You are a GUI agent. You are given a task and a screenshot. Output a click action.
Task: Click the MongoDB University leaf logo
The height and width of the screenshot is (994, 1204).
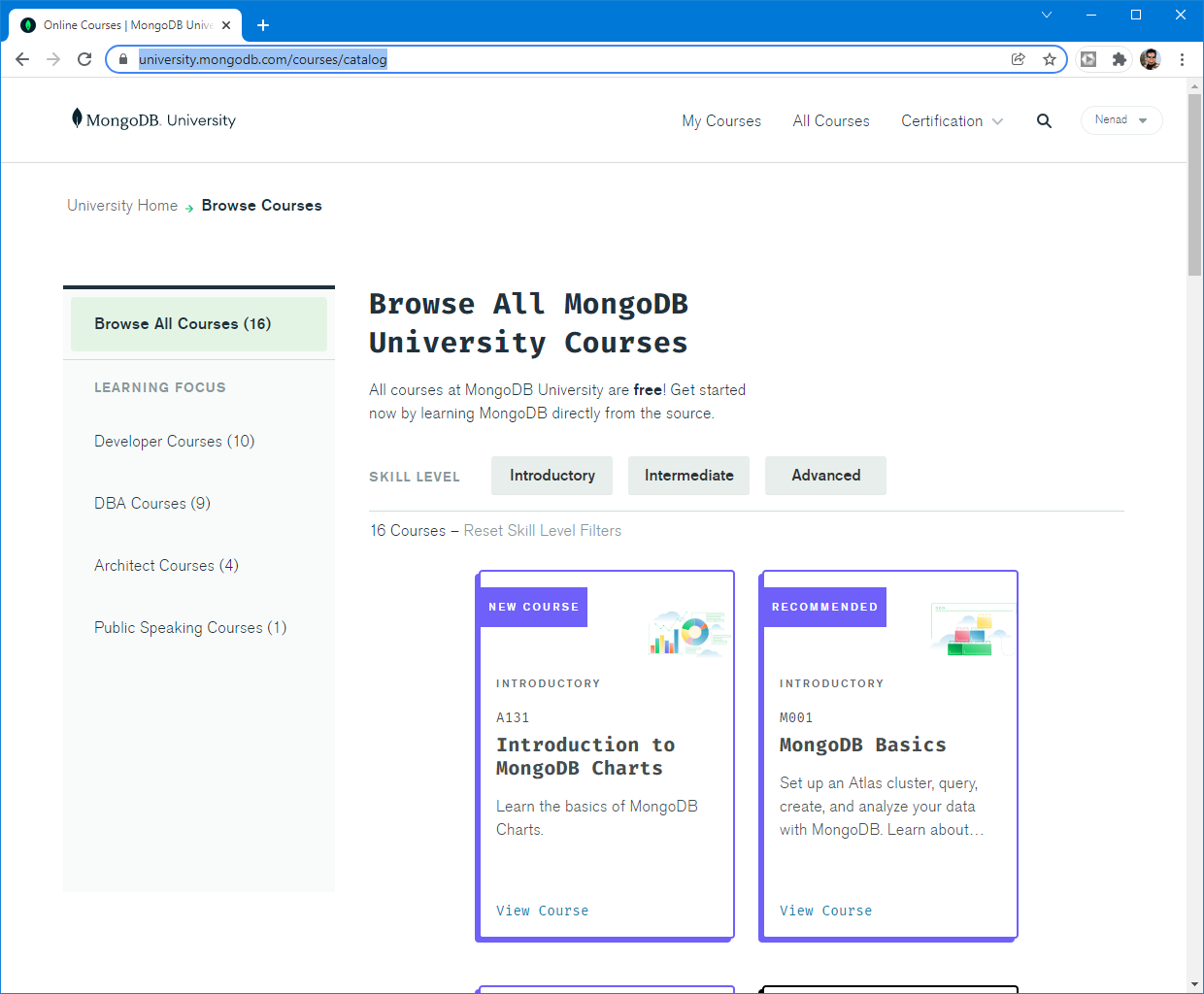[x=77, y=118]
